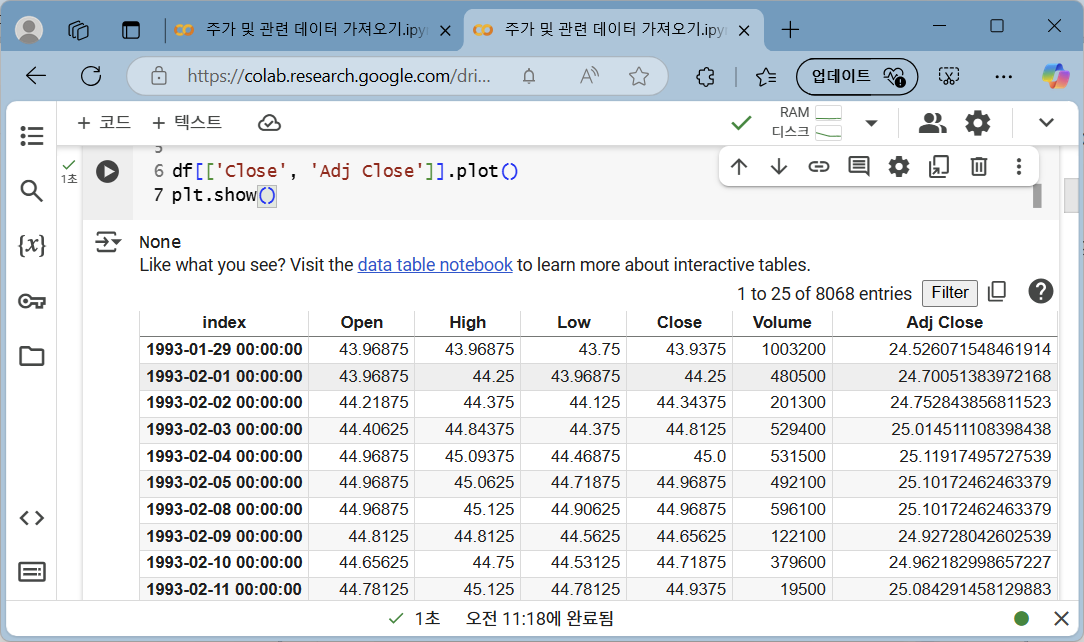Screen dimensions: 1084x642
Task: Open cell editor settings gear
Action: [x=899, y=167]
